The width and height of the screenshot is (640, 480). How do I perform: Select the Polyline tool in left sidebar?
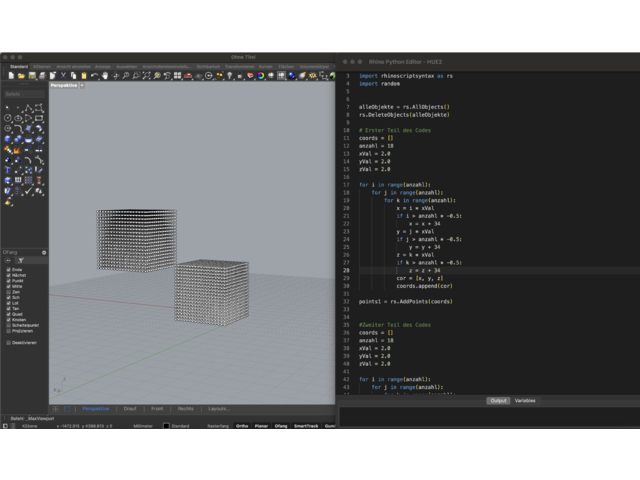(29, 108)
